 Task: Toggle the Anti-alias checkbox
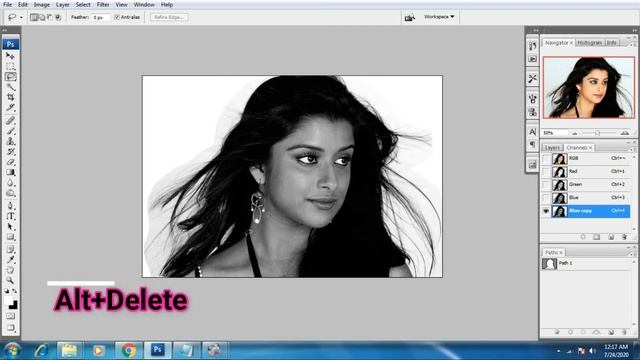[x=117, y=17]
